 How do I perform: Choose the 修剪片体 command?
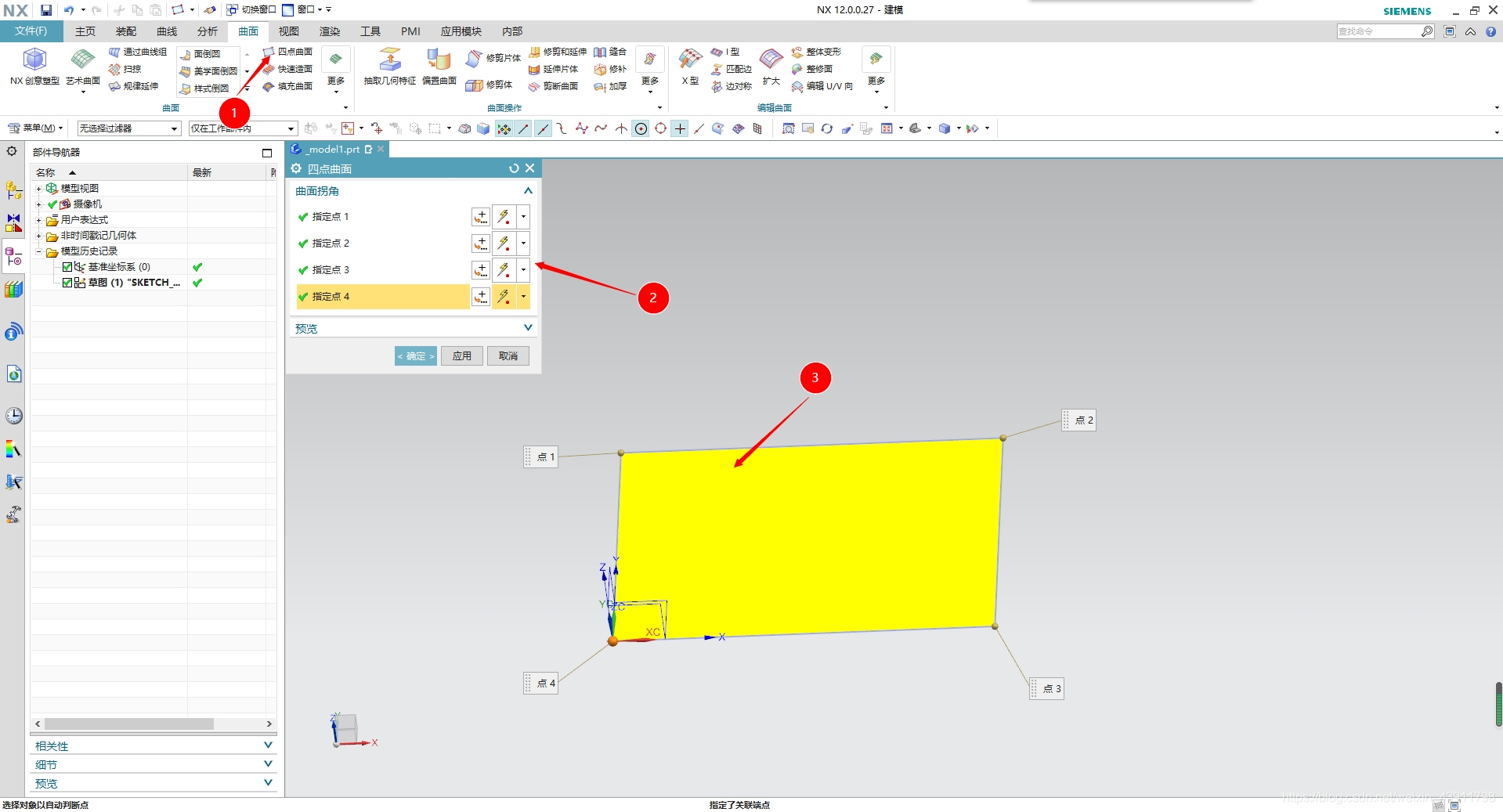point(493,58)
